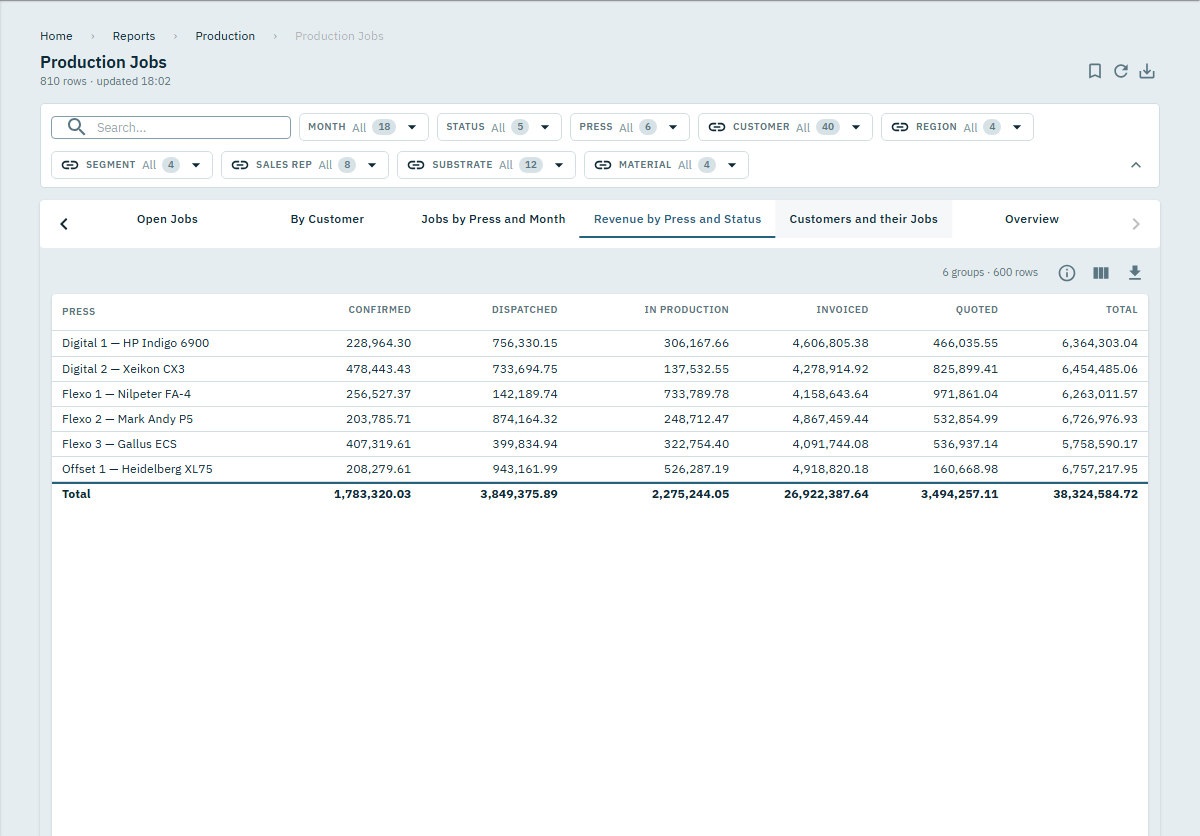Select row Digital 2 — Xeikon CX3
Viewport: 1200px width, 836px height.
(600, 369)
